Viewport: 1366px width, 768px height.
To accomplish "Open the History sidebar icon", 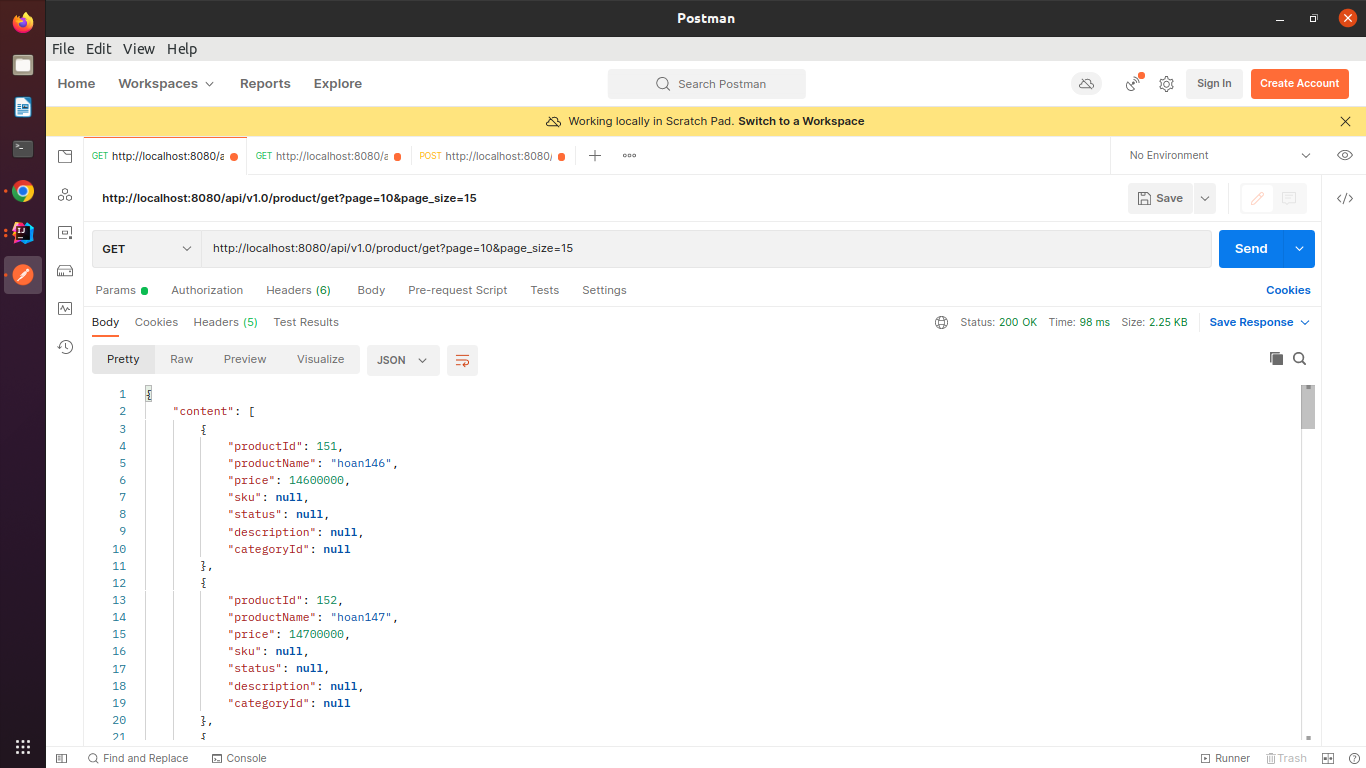I will 65,346.
